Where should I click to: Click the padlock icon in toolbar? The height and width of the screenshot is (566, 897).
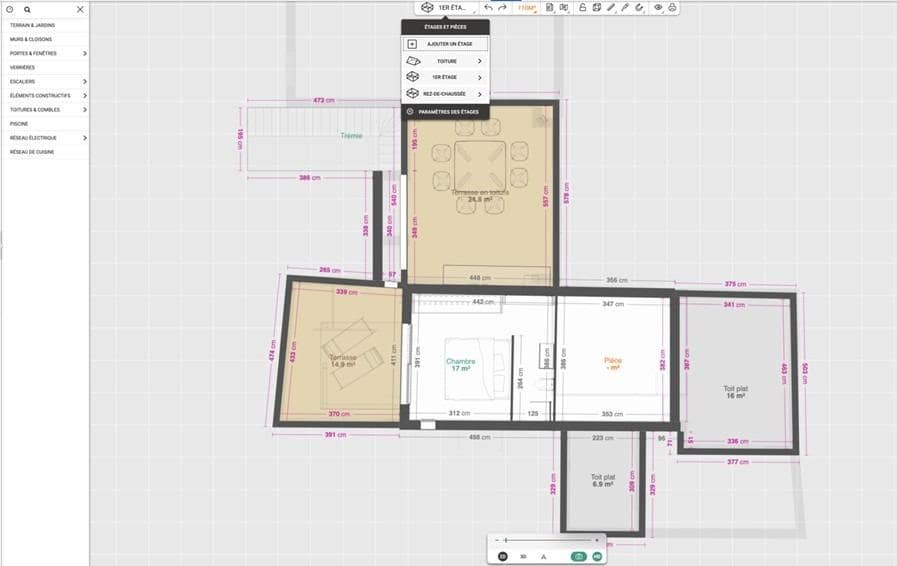pos(582,7)
